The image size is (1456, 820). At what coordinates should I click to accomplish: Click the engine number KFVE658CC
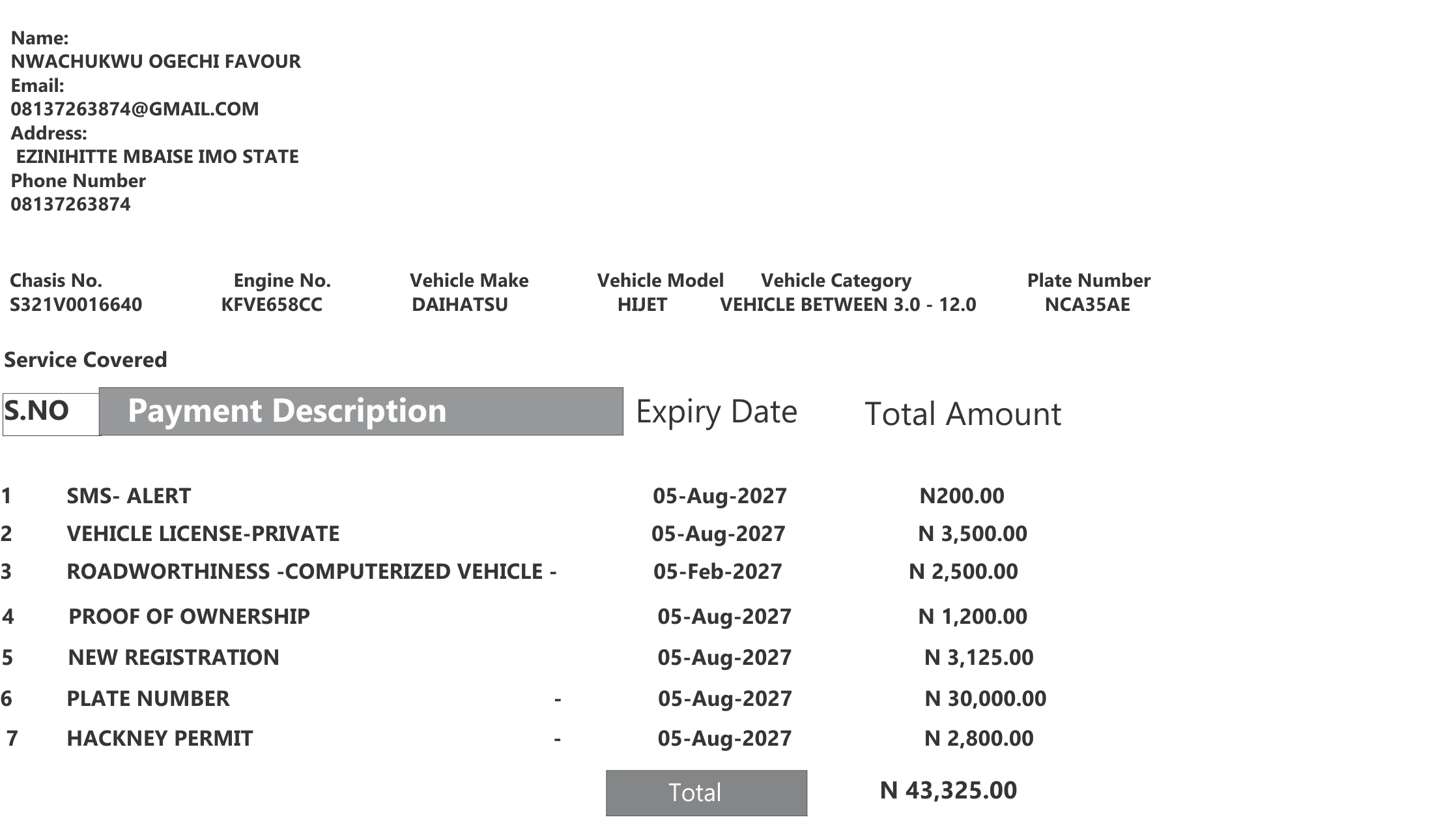pyautogui.click(x=272, y=304)
